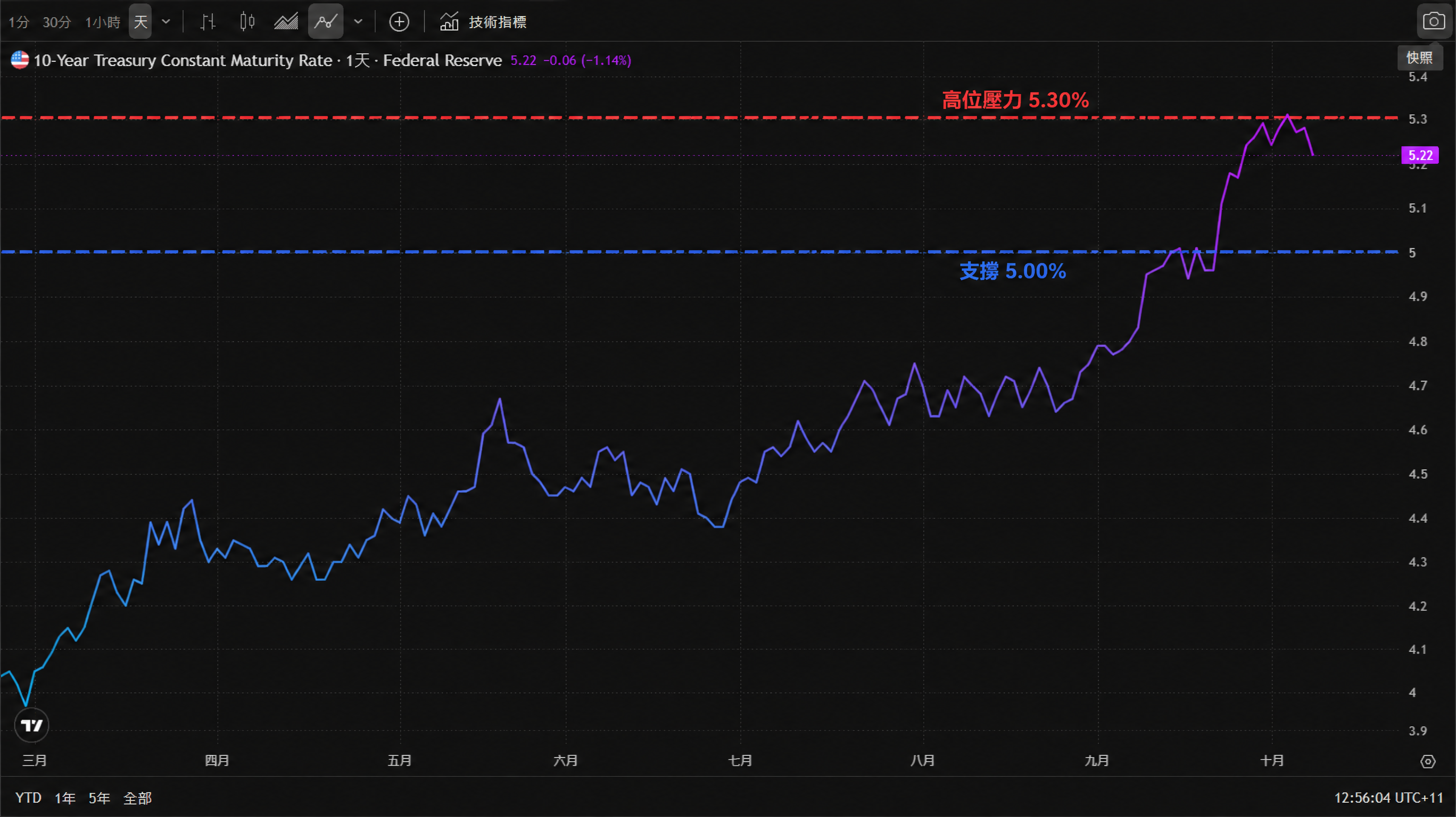Click the 三月 time axis label
The height and width of the screenshot is (817, 1456).
pos(35,761)
